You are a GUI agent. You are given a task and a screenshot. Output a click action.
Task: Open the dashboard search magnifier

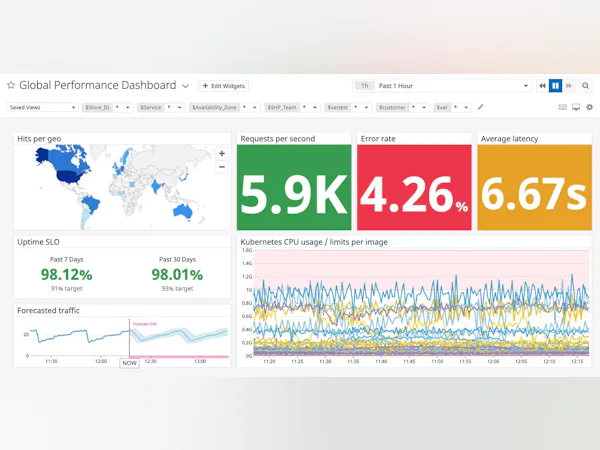click(585, 86)
